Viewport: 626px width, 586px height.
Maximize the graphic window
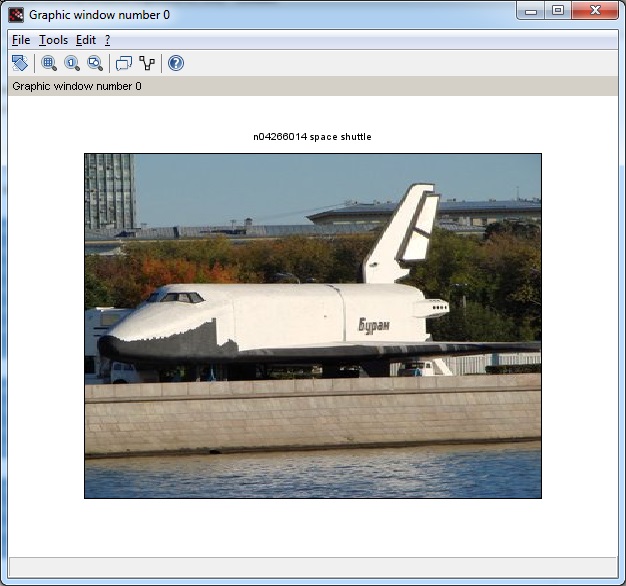tap(557, 11)
